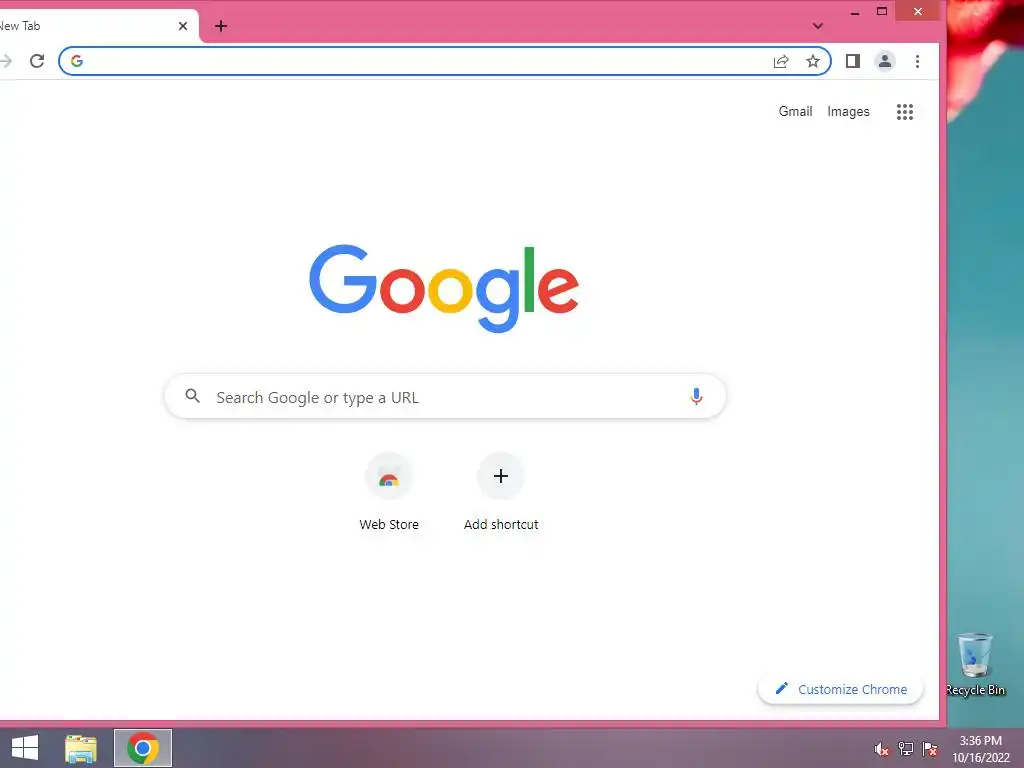The height and width of the screenshot is (768, 1024).
Task: Open the Google apps grid
Action: tap(904, 112)
